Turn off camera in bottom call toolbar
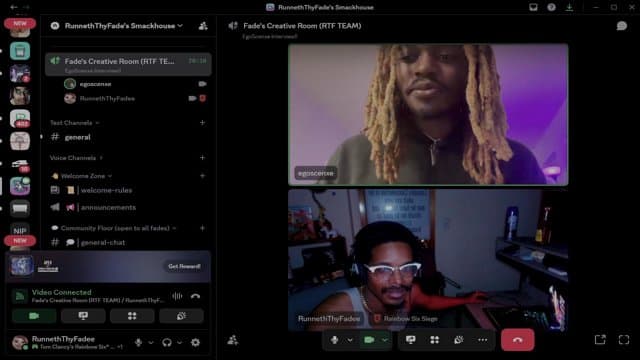The height and width of the screenshot is (360, 640). 369,340
